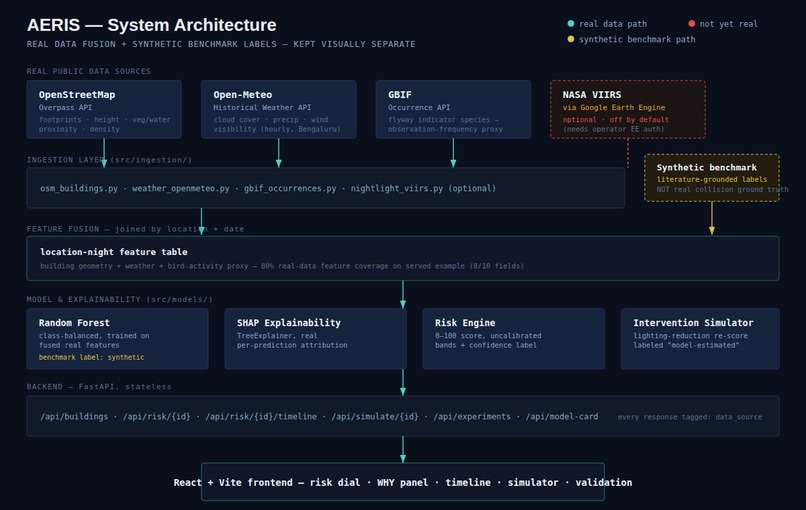Viewport: 806px width, 510px height.
Task: Click 'Historical Weather API' subtitle
Action: point(262,107)
